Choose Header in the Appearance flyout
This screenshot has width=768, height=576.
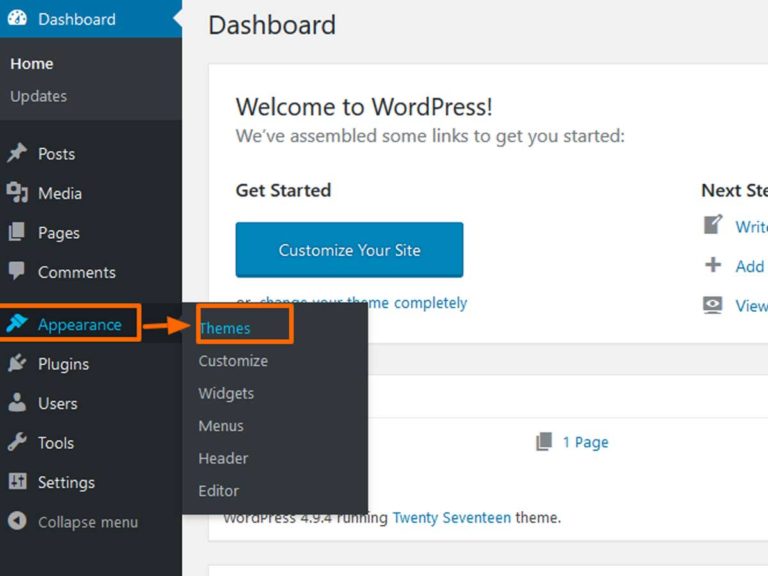[x=223, y=458]
